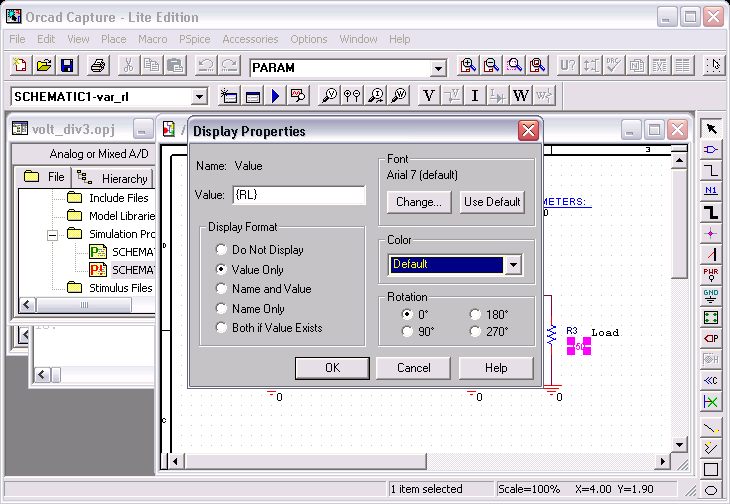
Task: Enable bias current display I icon
Action: pyautogui.click(x=475, y=96)
